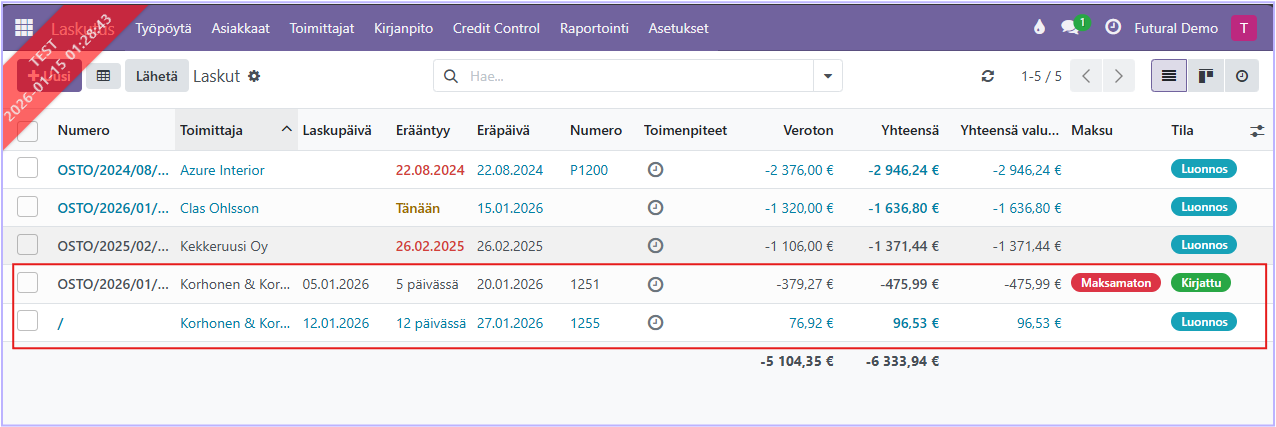1276x427 pixels.
Task: Switch to activity view
Action: pyautogui.click(x=1241, y=76)
